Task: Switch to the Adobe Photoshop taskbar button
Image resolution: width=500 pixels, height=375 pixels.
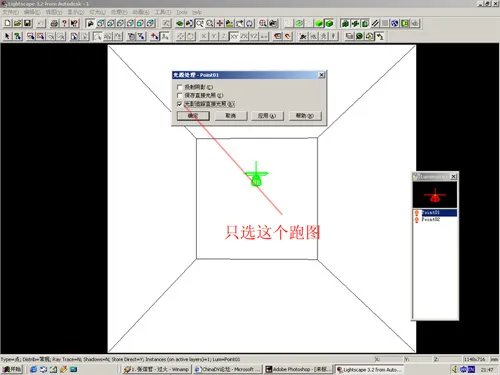Action: (299, 369)
